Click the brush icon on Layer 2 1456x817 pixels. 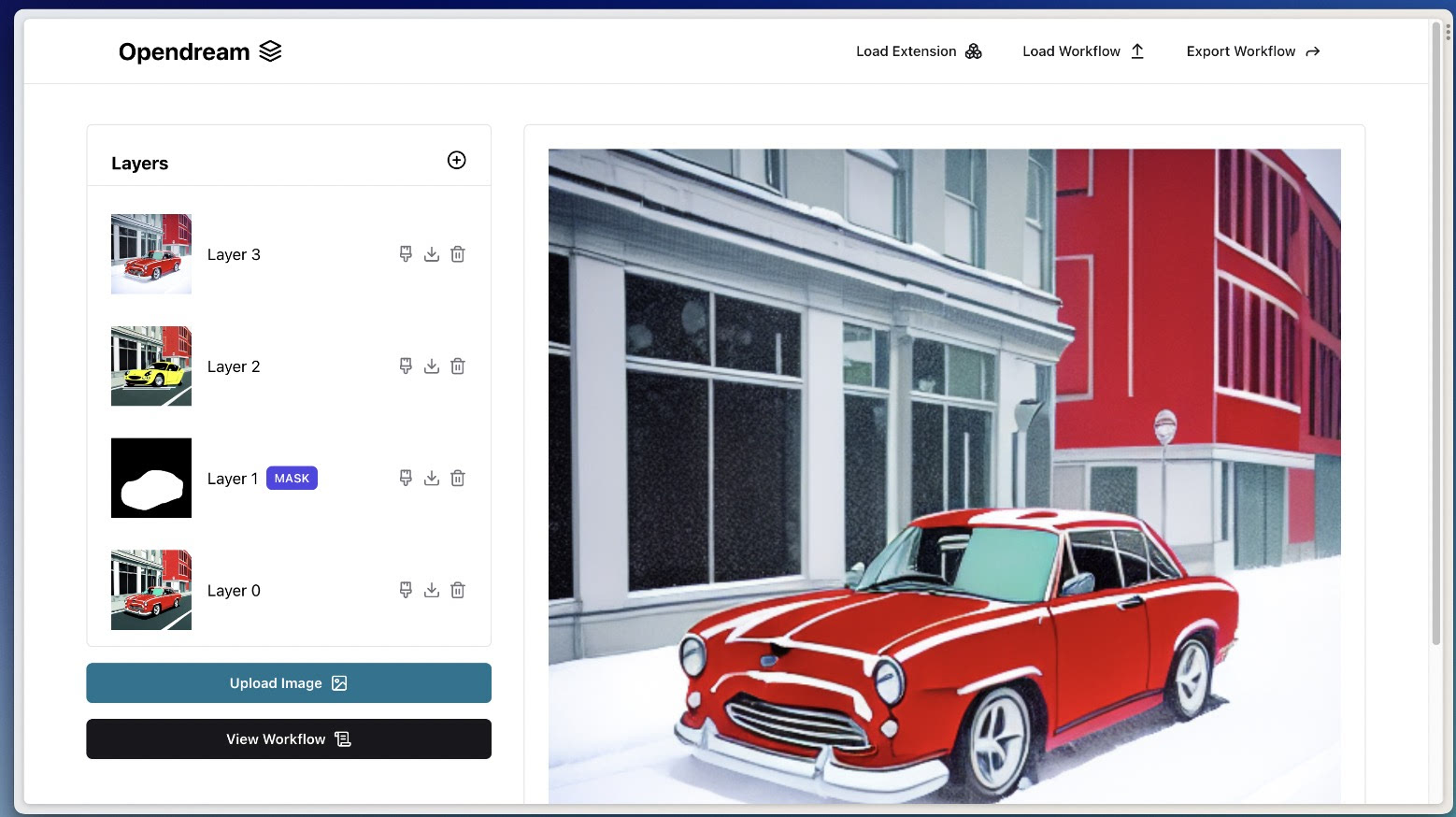point(406,366)
